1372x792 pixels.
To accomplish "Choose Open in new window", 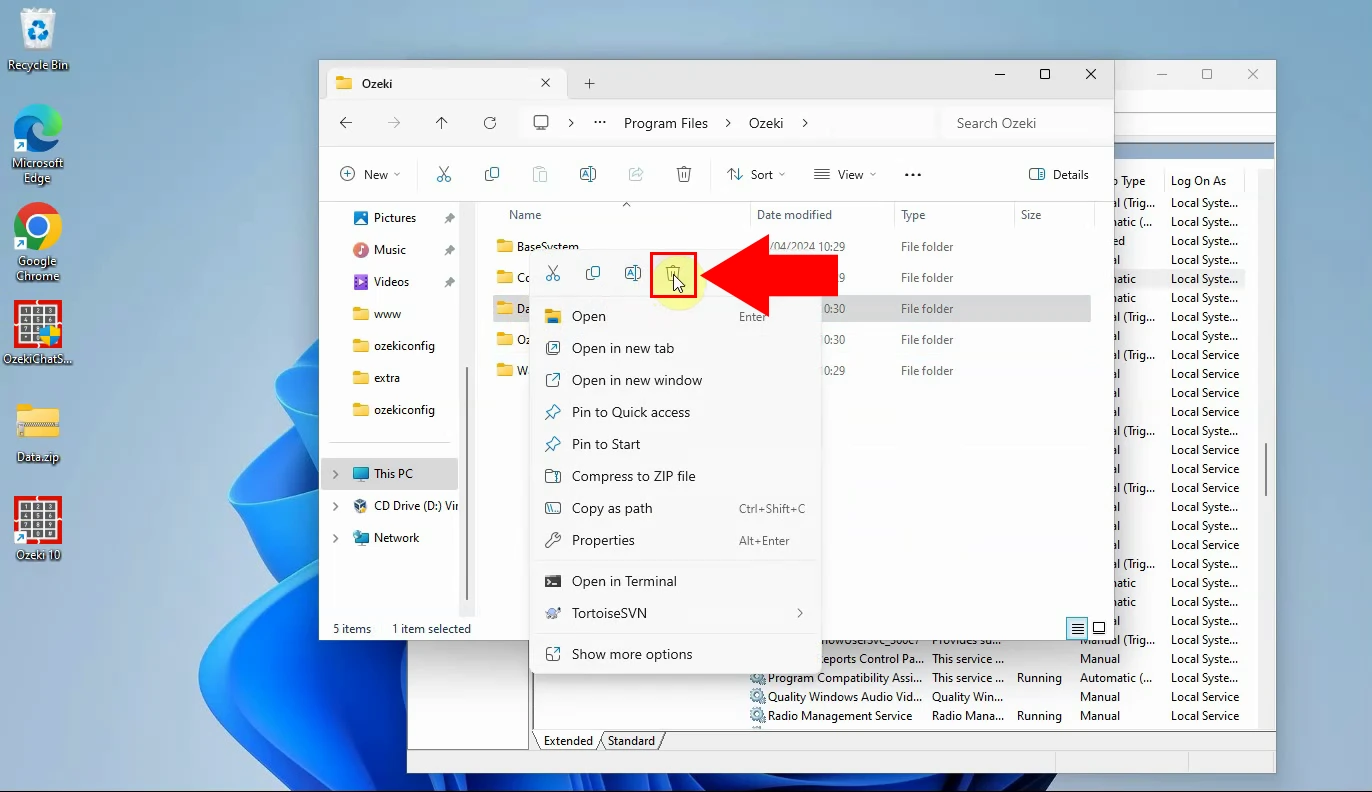I will click(675, 380).
